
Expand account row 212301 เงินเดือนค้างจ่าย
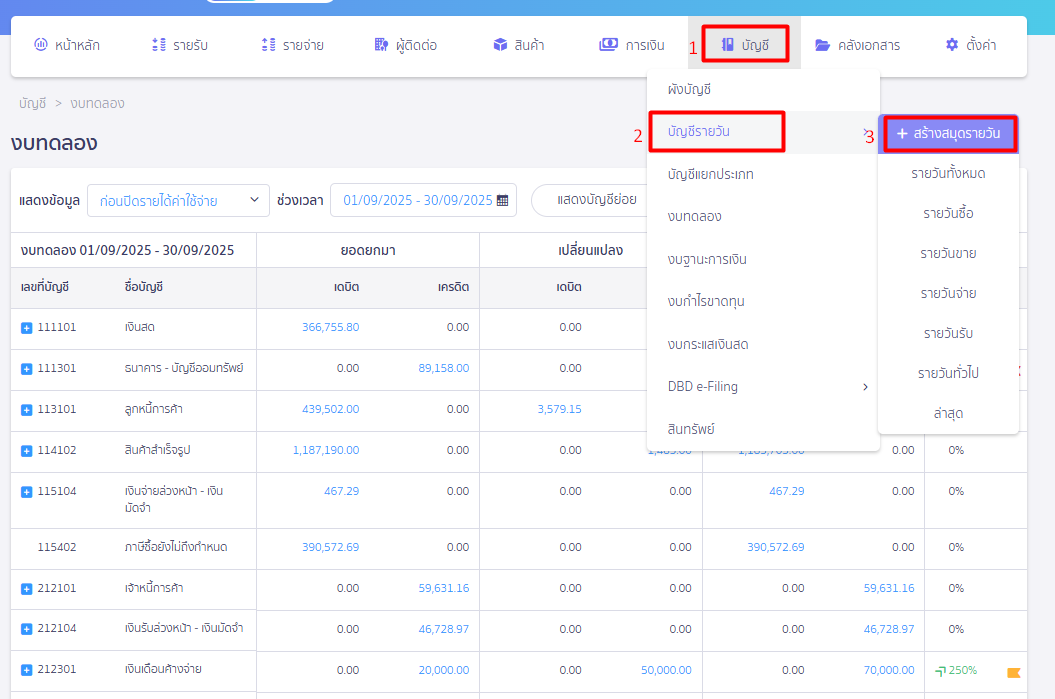tap(26, 669)
